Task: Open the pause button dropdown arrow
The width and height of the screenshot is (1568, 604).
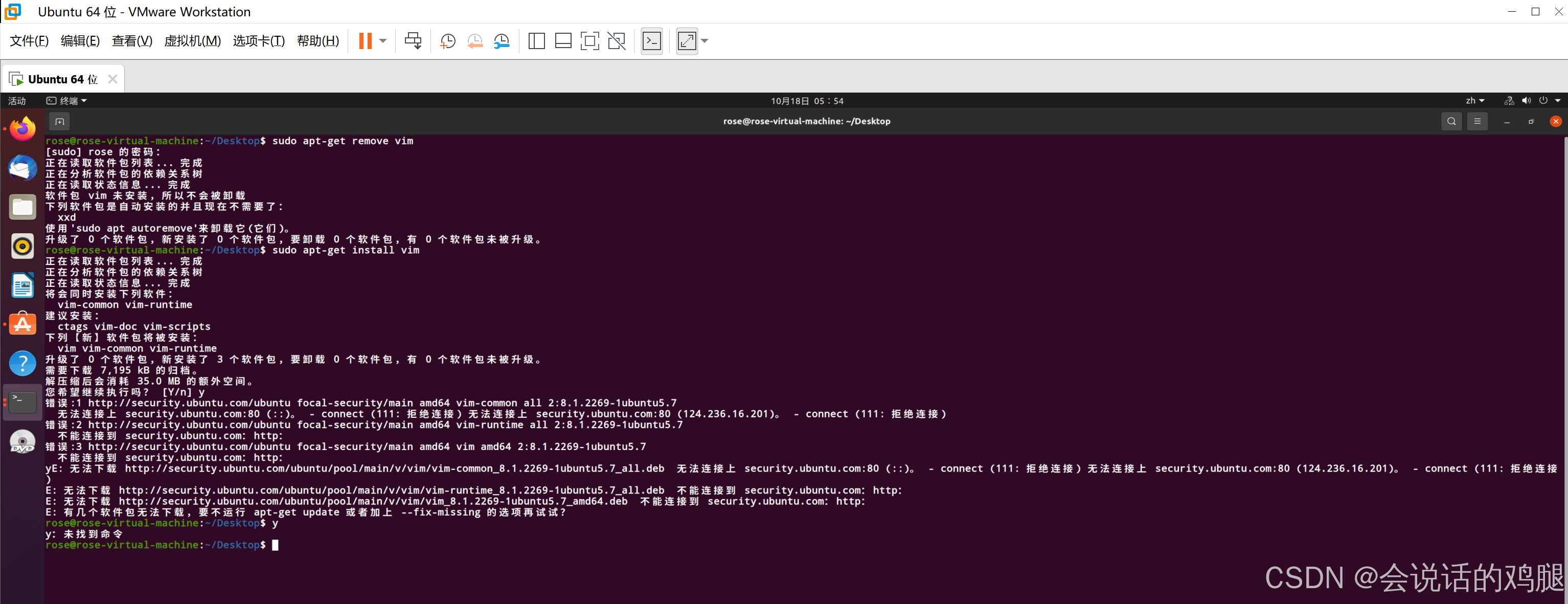Action: (x=383, y=41)
